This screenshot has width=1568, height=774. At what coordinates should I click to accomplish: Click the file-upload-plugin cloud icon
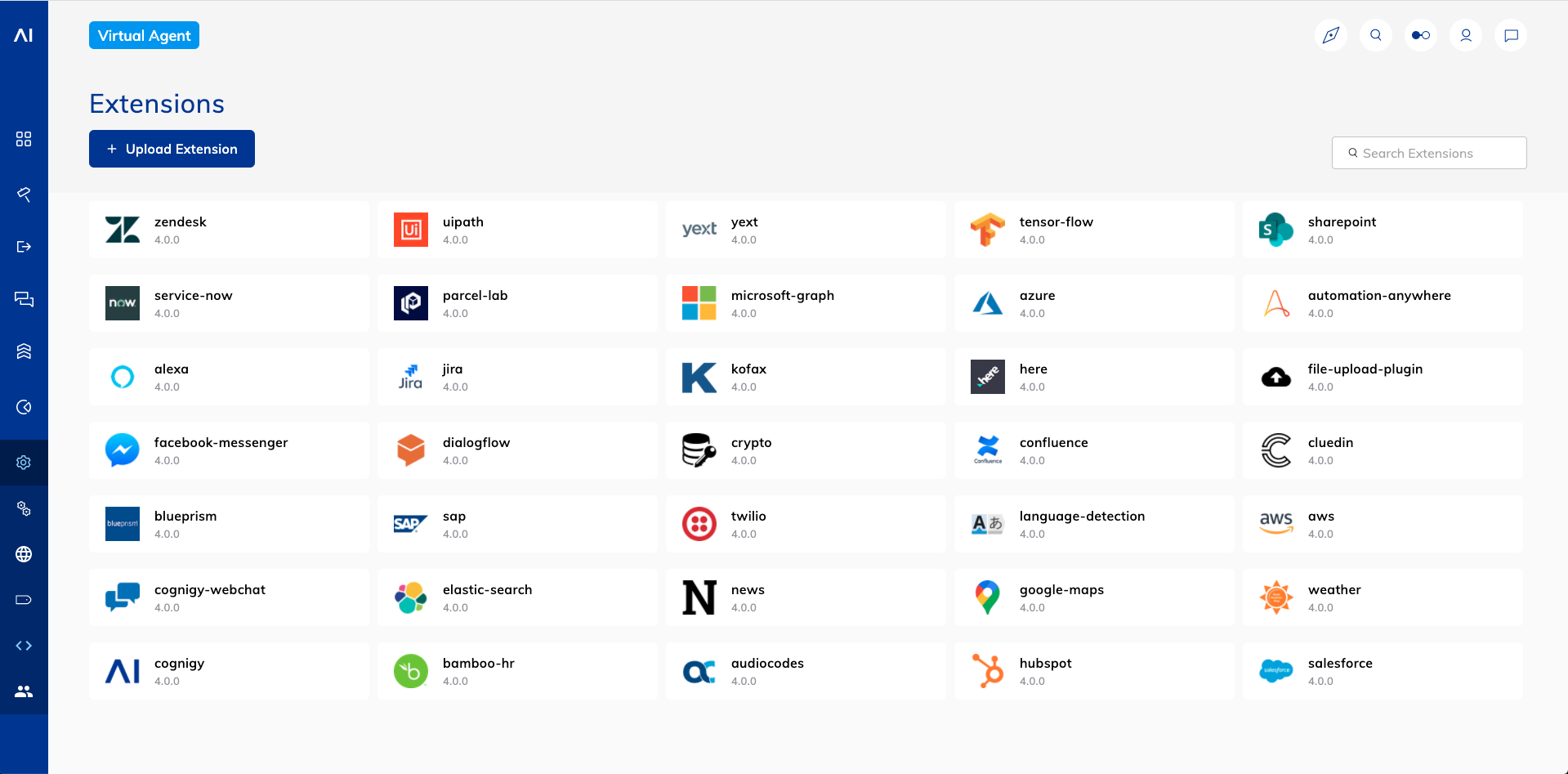pyautogui.click(x=1276, y=377)
